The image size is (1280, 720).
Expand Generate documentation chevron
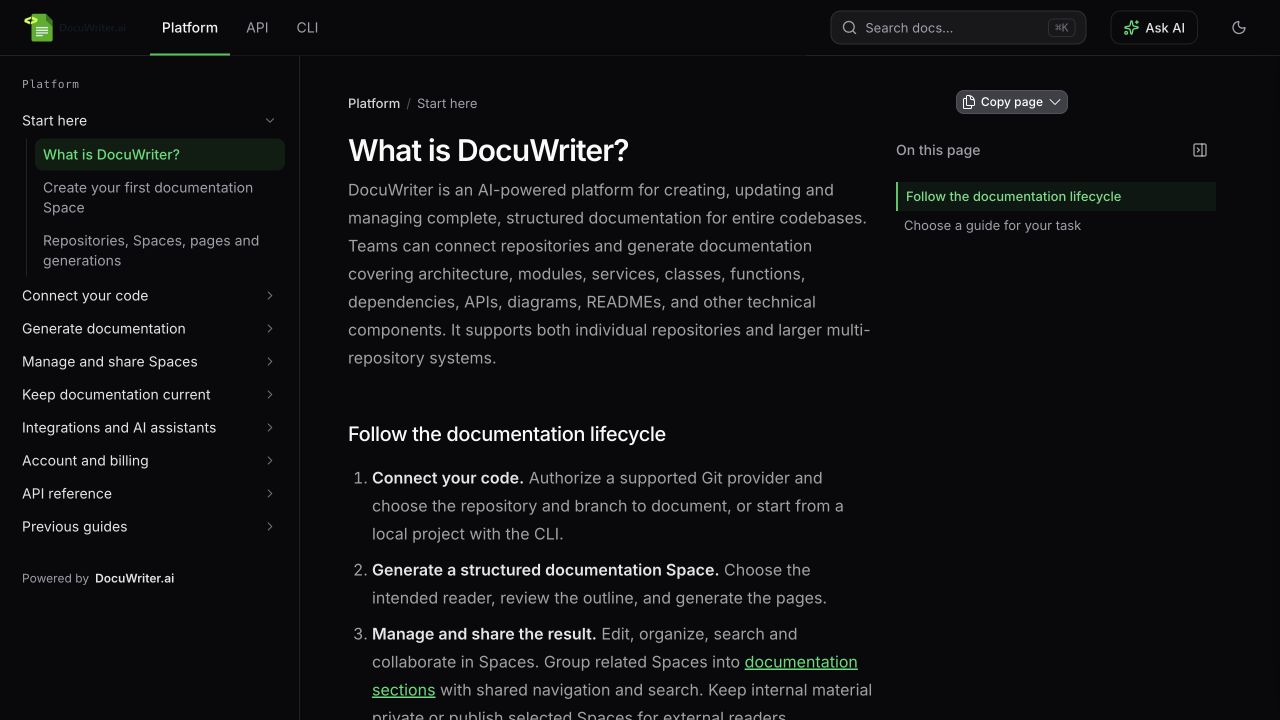(270, 329)
